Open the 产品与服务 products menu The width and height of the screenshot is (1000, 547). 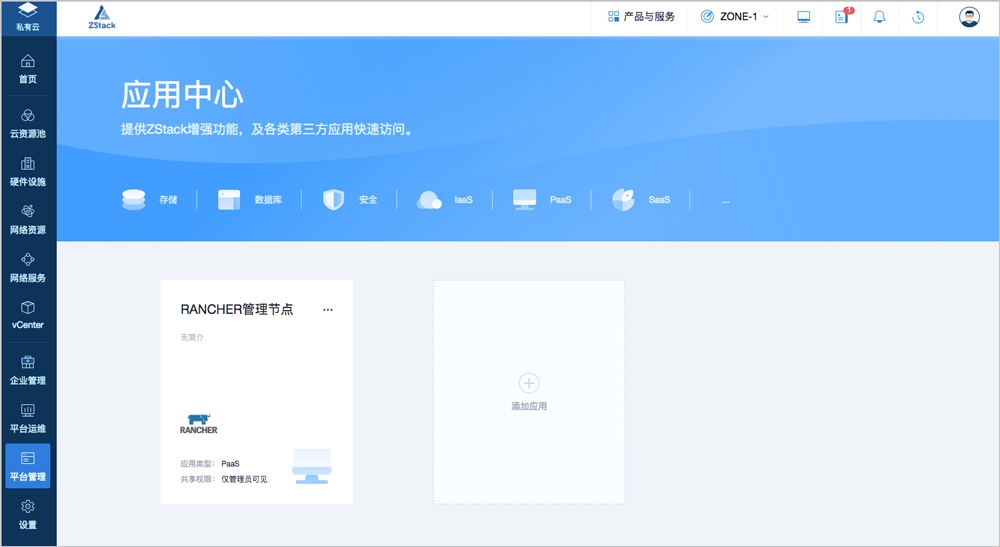pos(641,17)
